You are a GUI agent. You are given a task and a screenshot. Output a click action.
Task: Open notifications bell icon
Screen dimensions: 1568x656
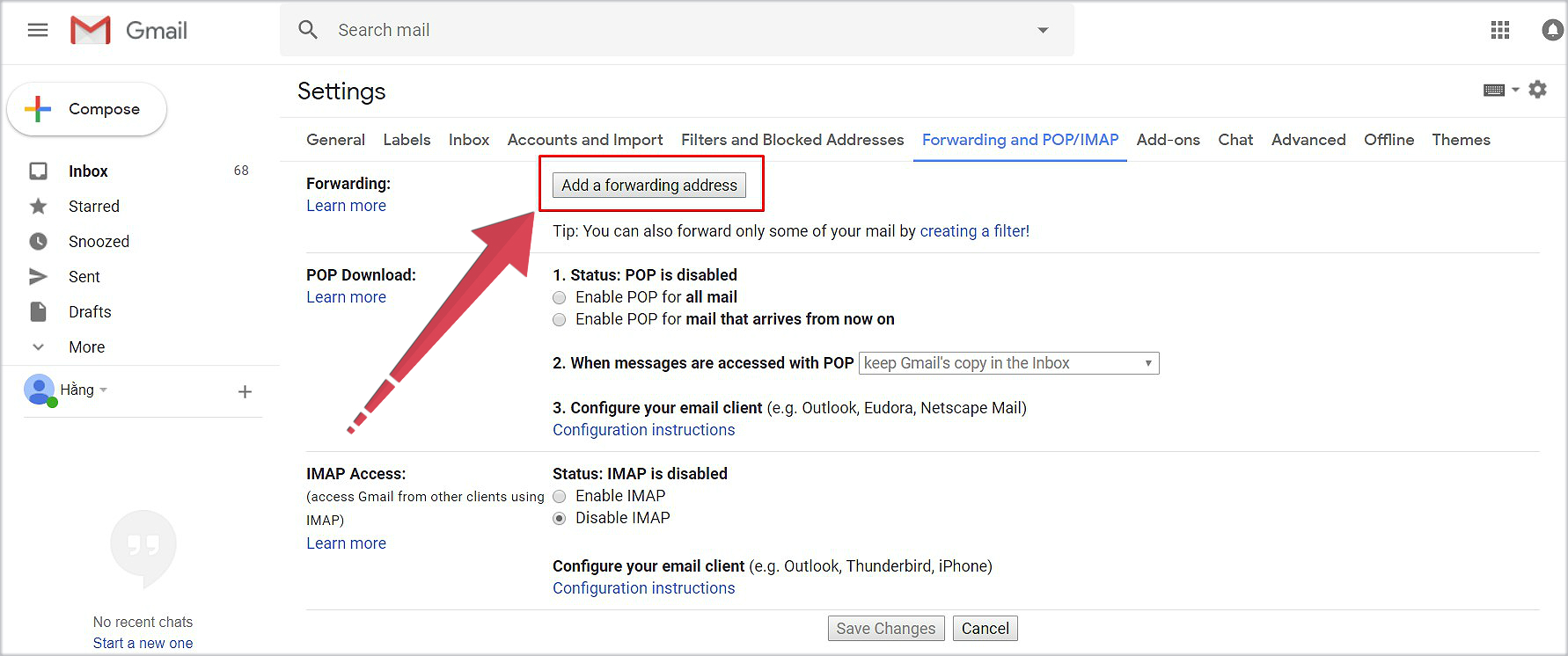1553,31
